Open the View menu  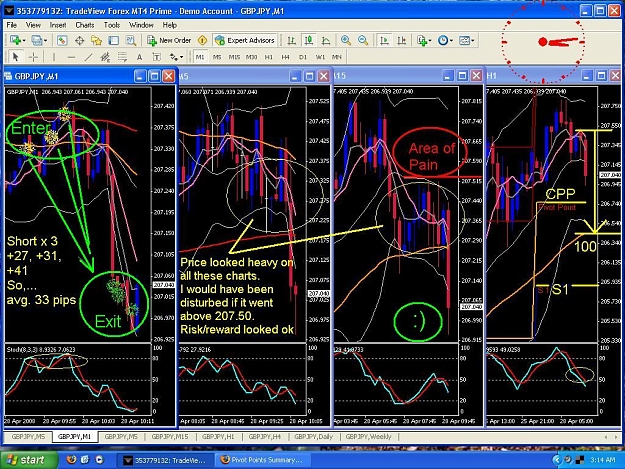[x=33, y=25]
